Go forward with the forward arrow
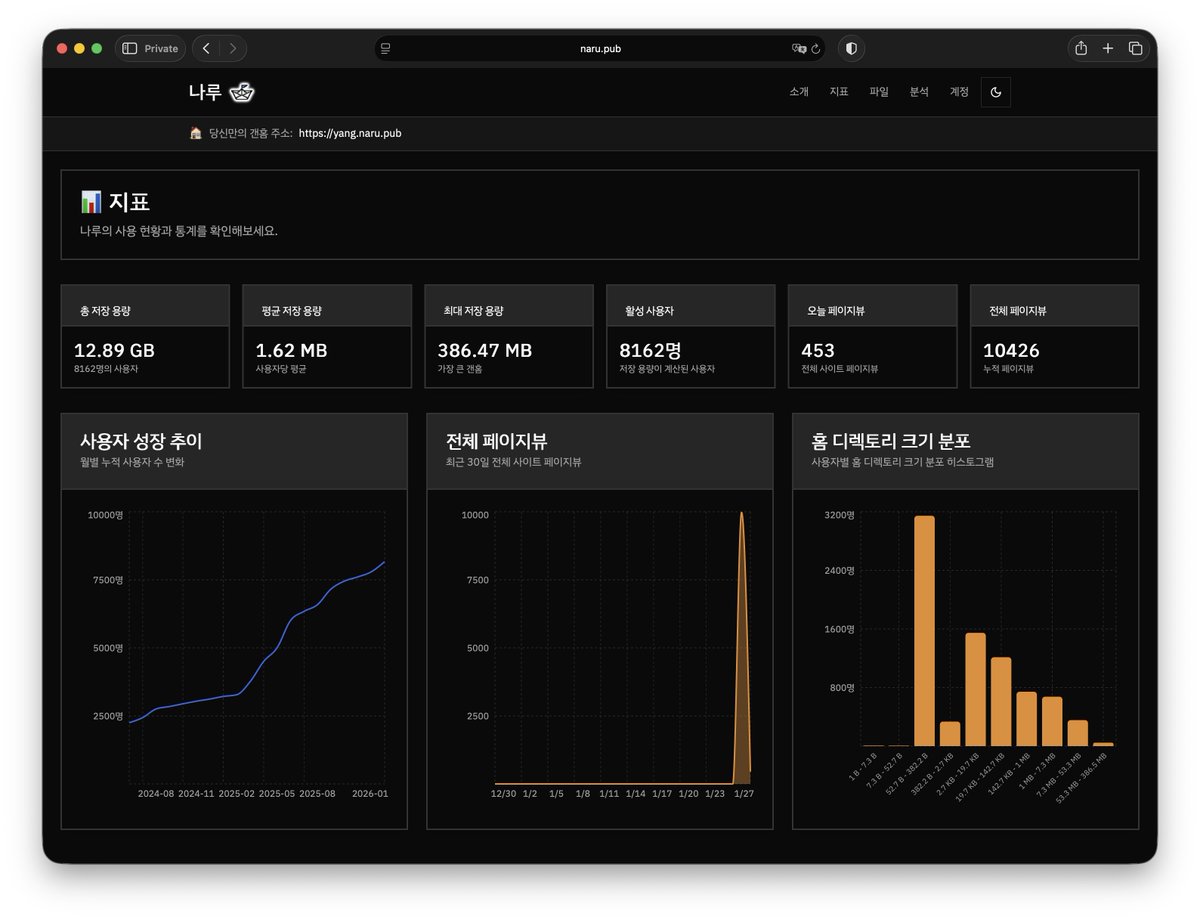 point(232,48)
